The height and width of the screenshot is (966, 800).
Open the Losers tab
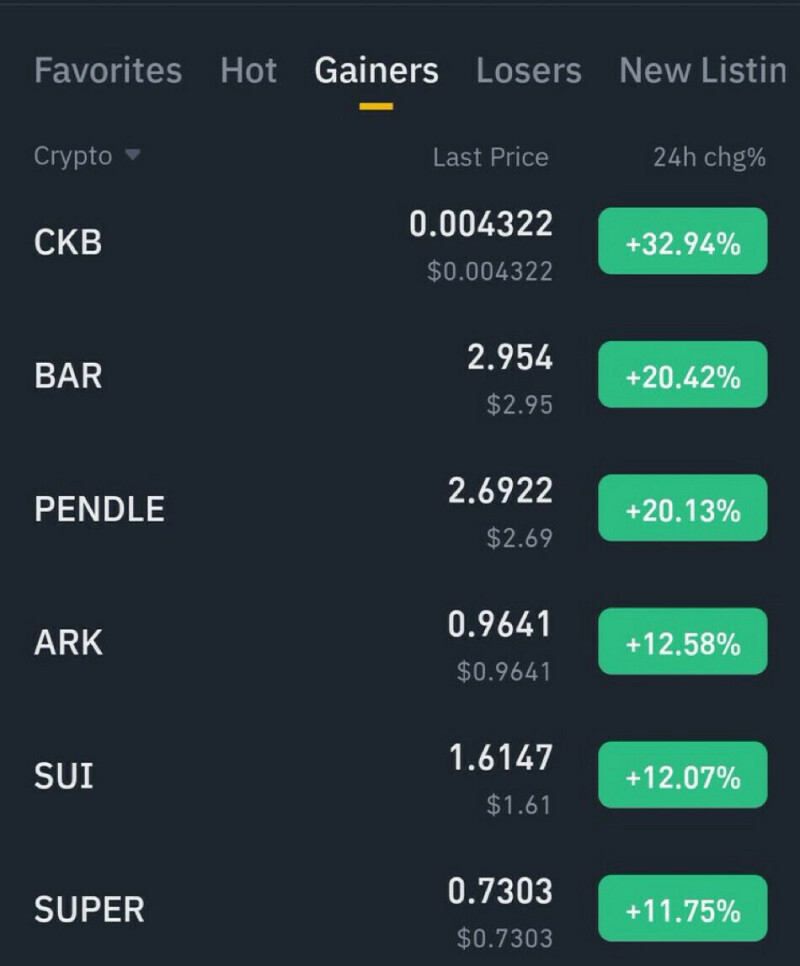tap(528, 71)
